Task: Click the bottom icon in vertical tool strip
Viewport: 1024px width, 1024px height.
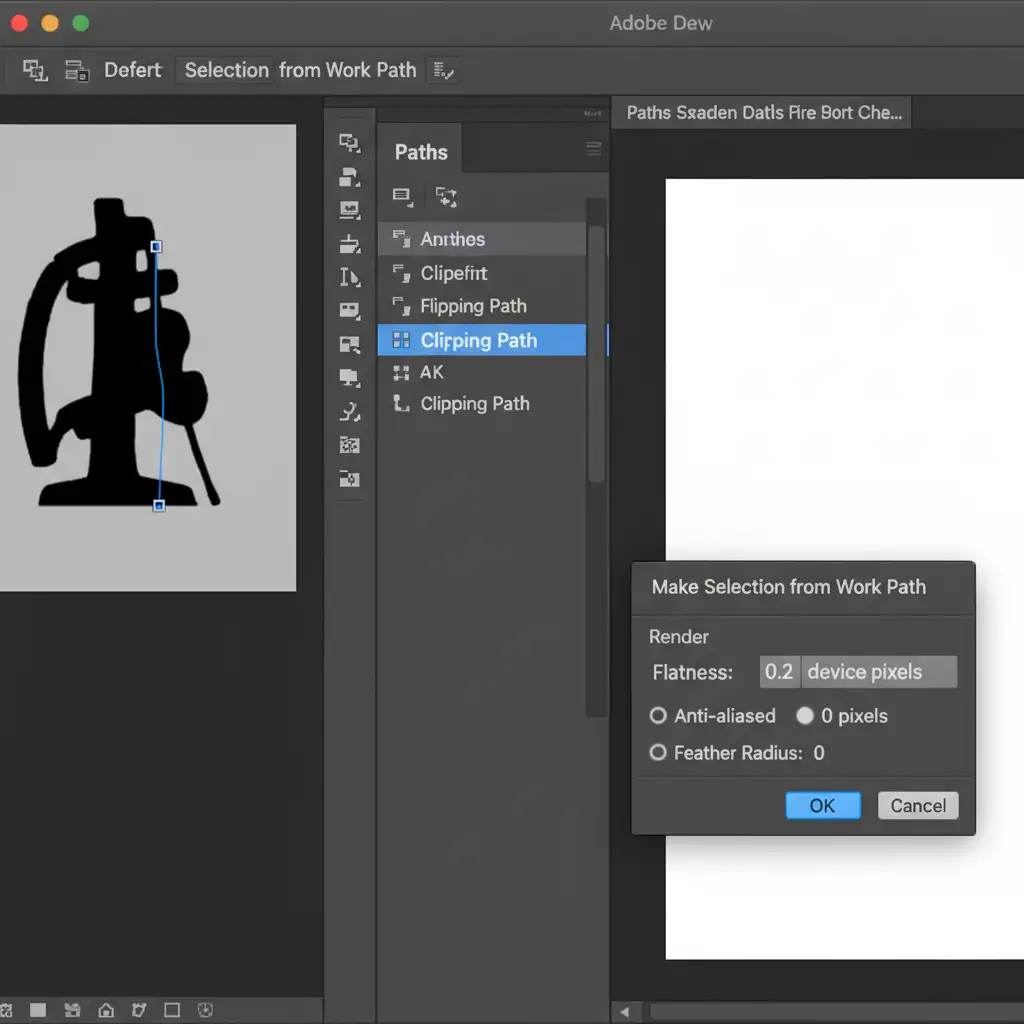Action: point(349,479)
